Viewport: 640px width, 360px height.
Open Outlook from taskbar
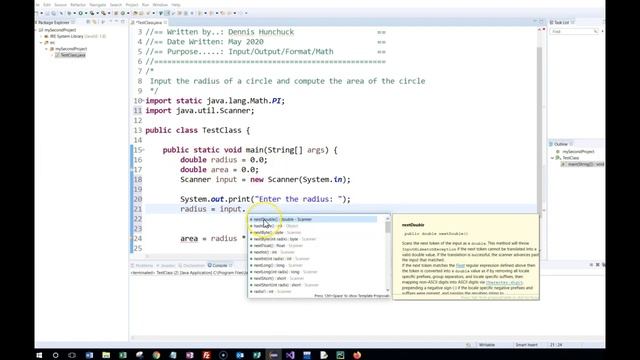pyautogui.click(x=240, y=355)
